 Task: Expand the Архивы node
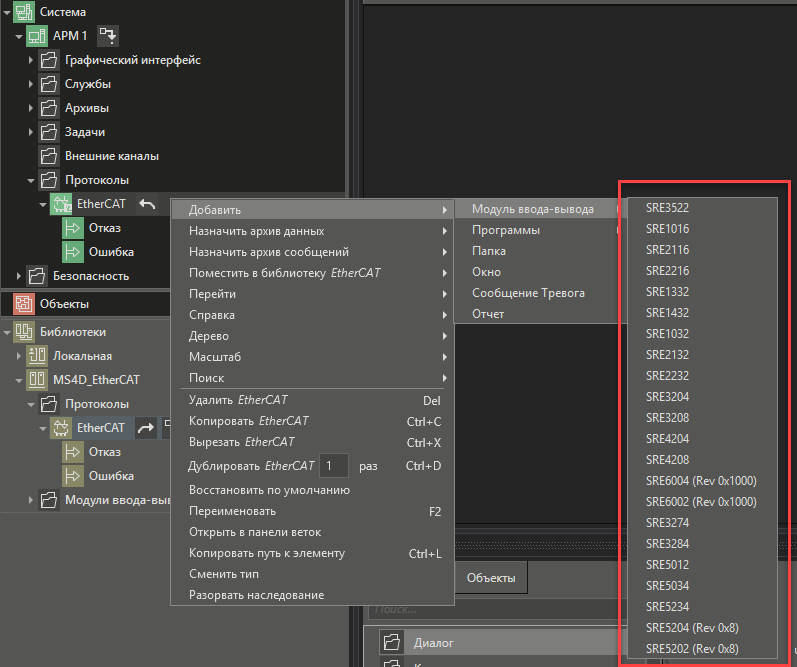coord(30,108)
